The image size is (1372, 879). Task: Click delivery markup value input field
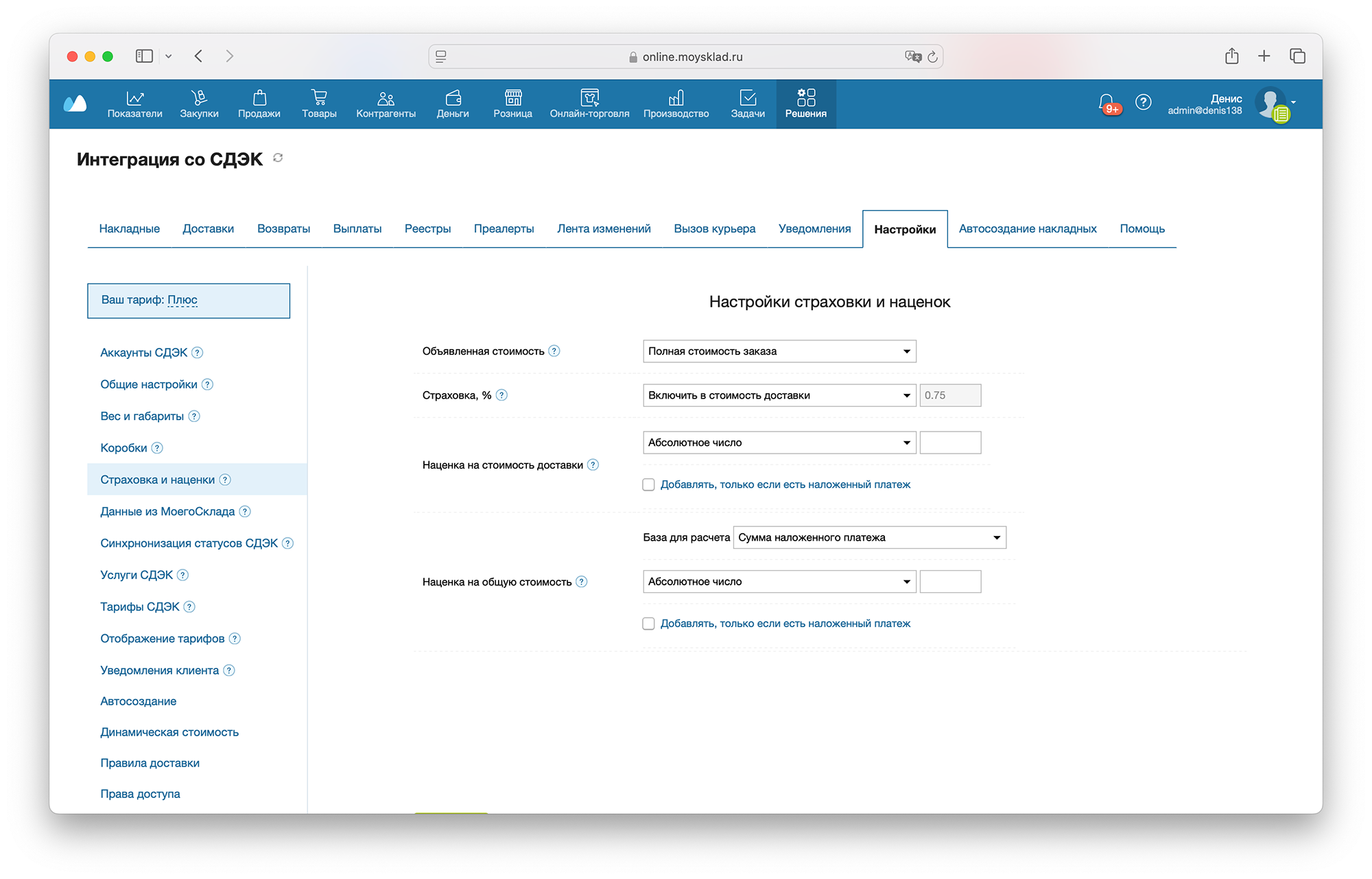[x=949, y=443]
